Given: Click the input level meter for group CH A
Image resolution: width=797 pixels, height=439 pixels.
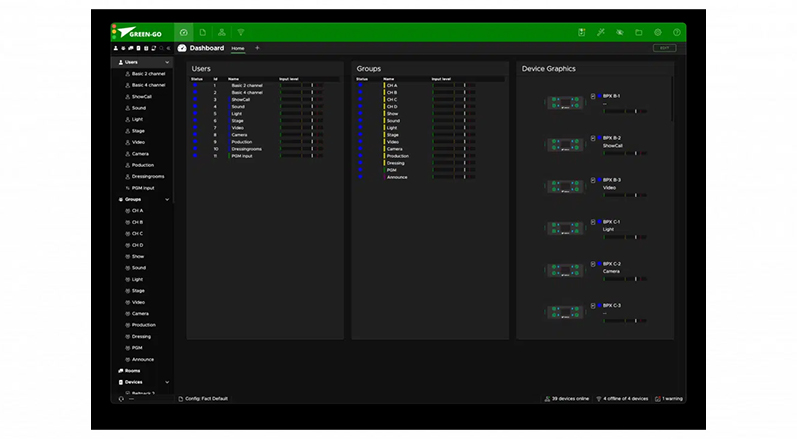Looking at the screenshot, I should (x=454, y=85).
